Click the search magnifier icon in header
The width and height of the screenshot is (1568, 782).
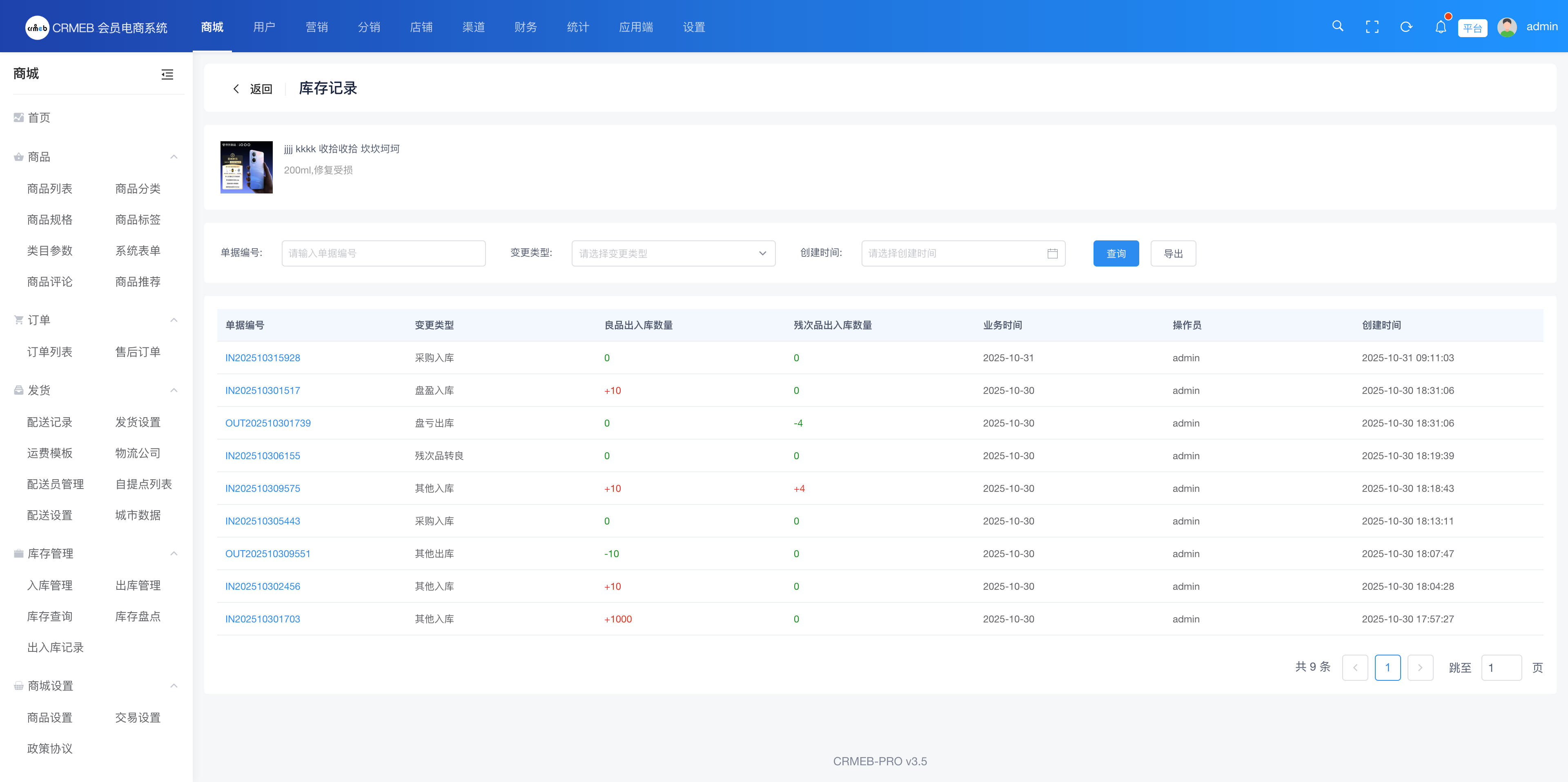tap(1337, 26)
